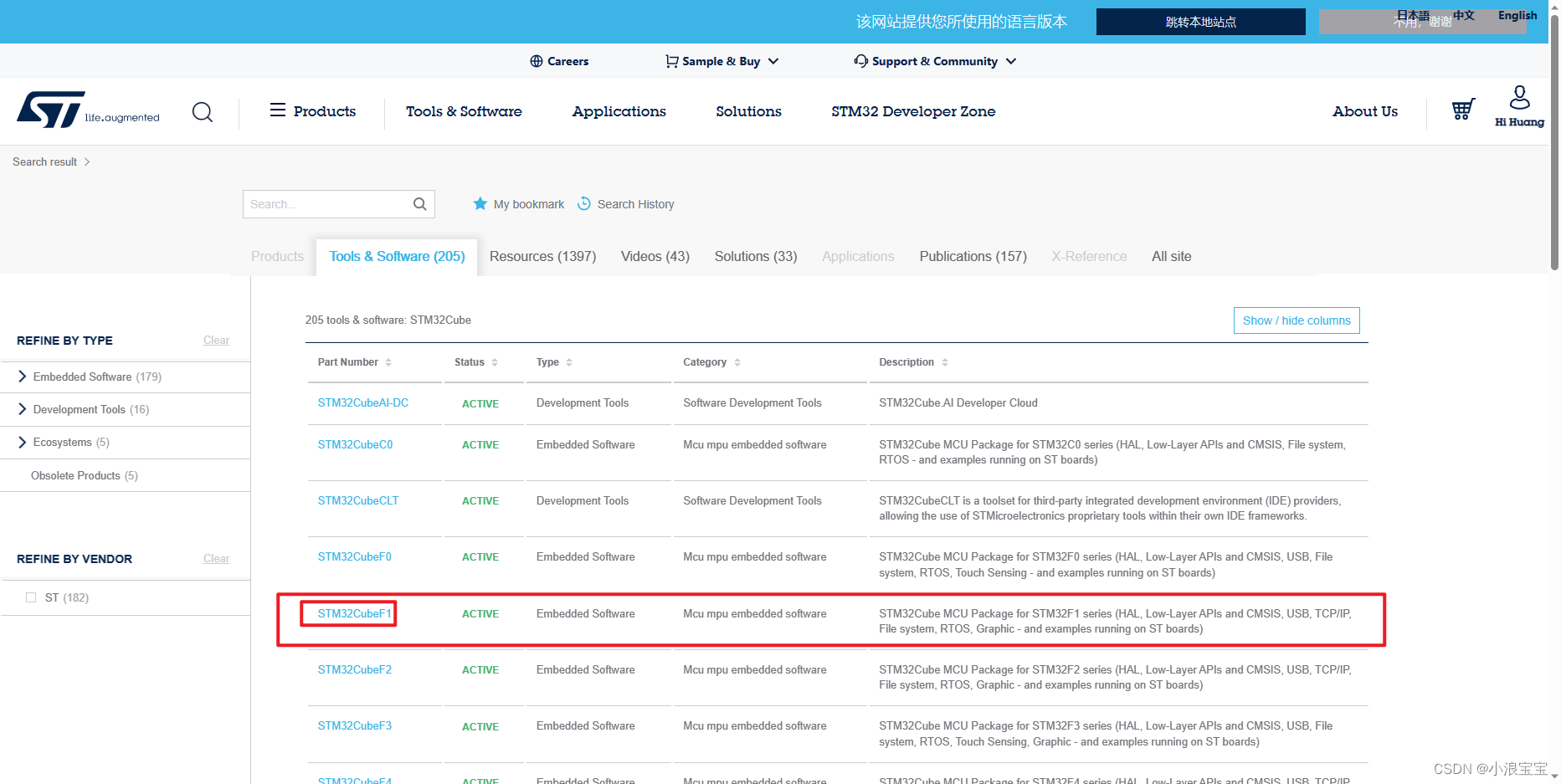This screenshot has height=784, width=1561.
Task: Open the shopping cart icon
Action: click(1463, 109)
